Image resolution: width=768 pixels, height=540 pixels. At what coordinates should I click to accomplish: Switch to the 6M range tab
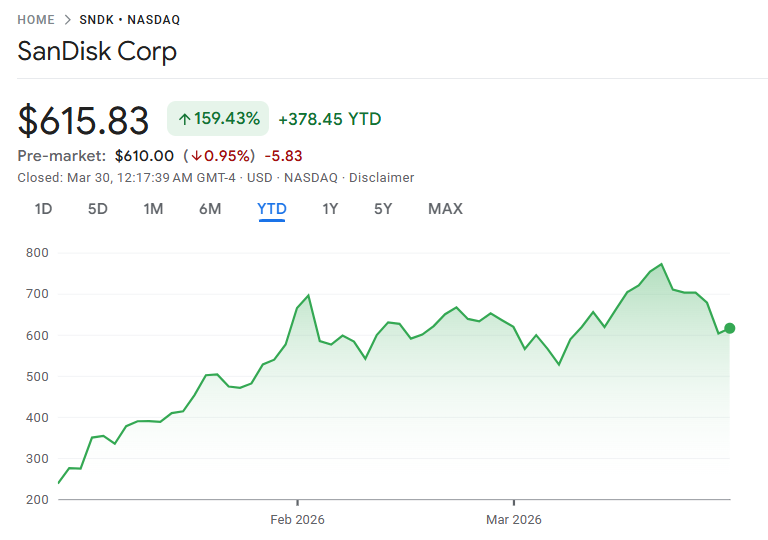210,209
